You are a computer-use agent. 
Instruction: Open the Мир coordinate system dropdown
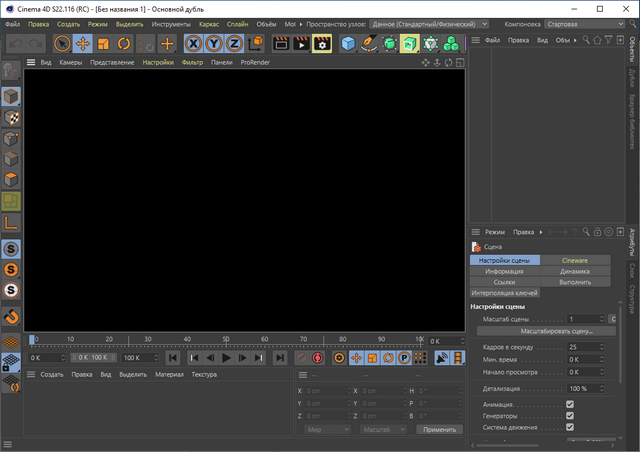click(x=328, y=429)
